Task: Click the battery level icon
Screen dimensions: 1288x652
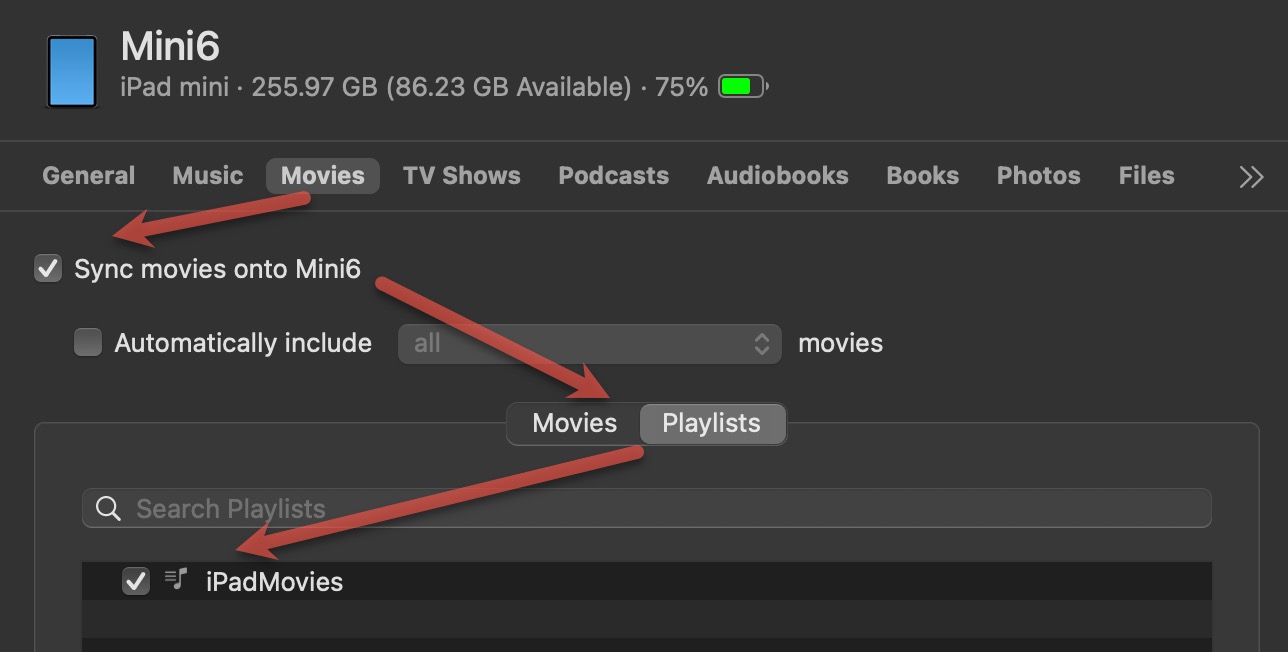Action: click(743, 87)
